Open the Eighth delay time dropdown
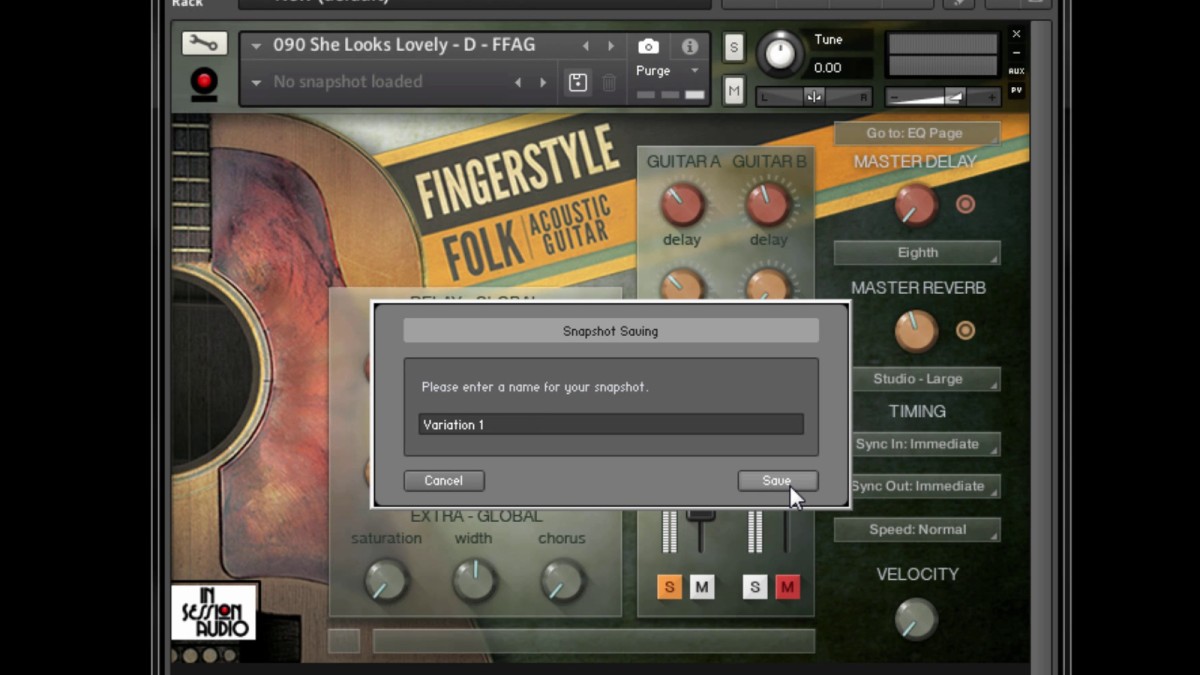Viewport: 1200px width, 675px height. tap(916, 252)
